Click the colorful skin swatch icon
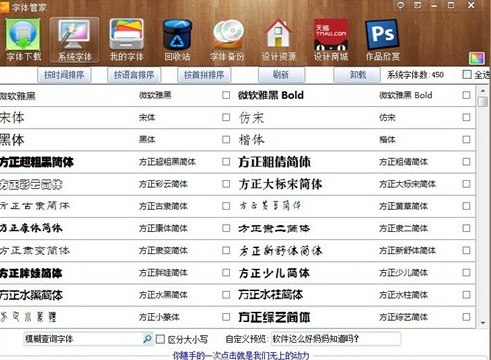Image resolution: width=491 pixels, height=360 pixels. point(476,58)
